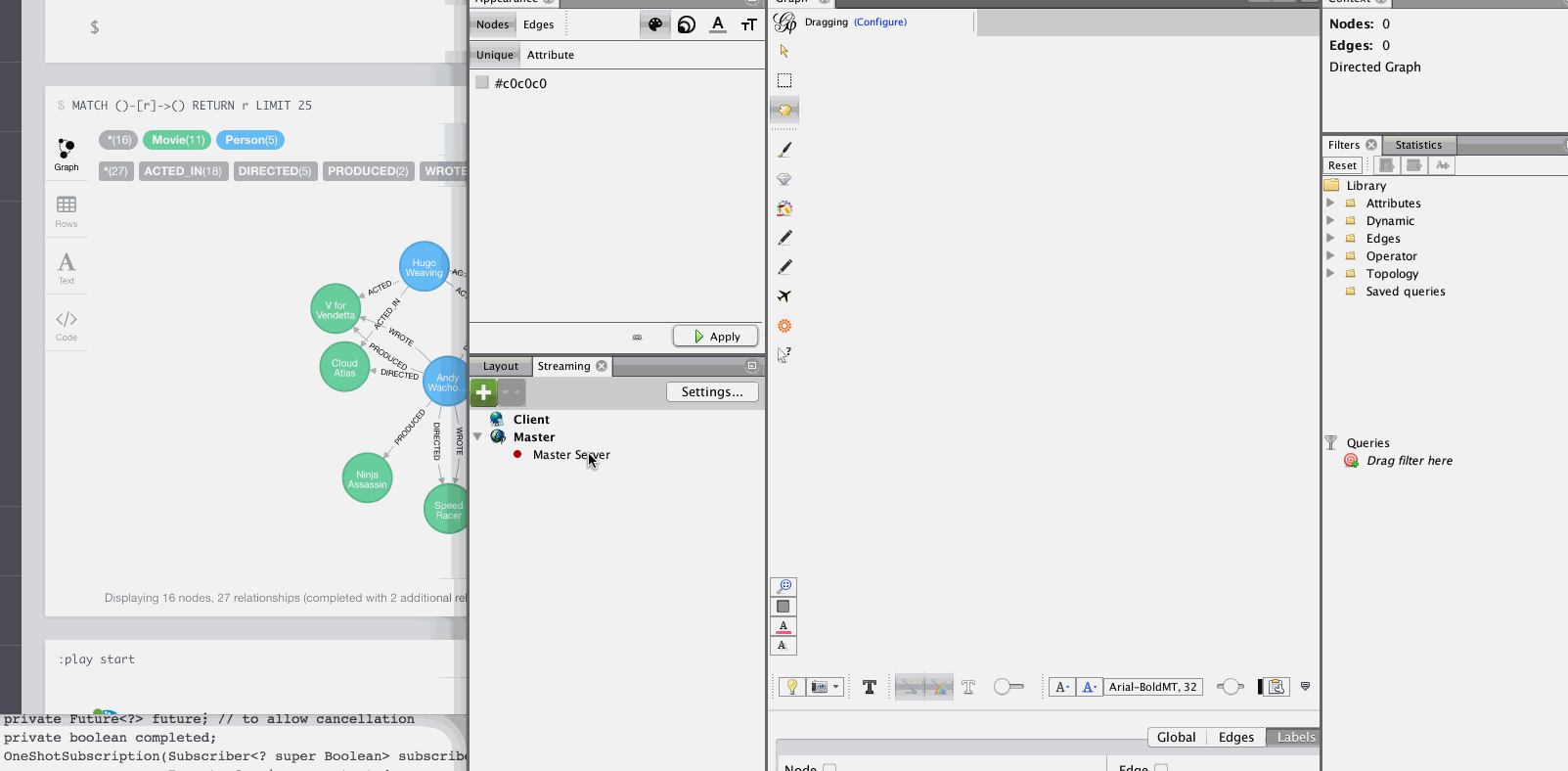Select the direct selection arrow tool
Image resolution: width=1568 pixels, height=771 pixels.
tap(784, 51)
